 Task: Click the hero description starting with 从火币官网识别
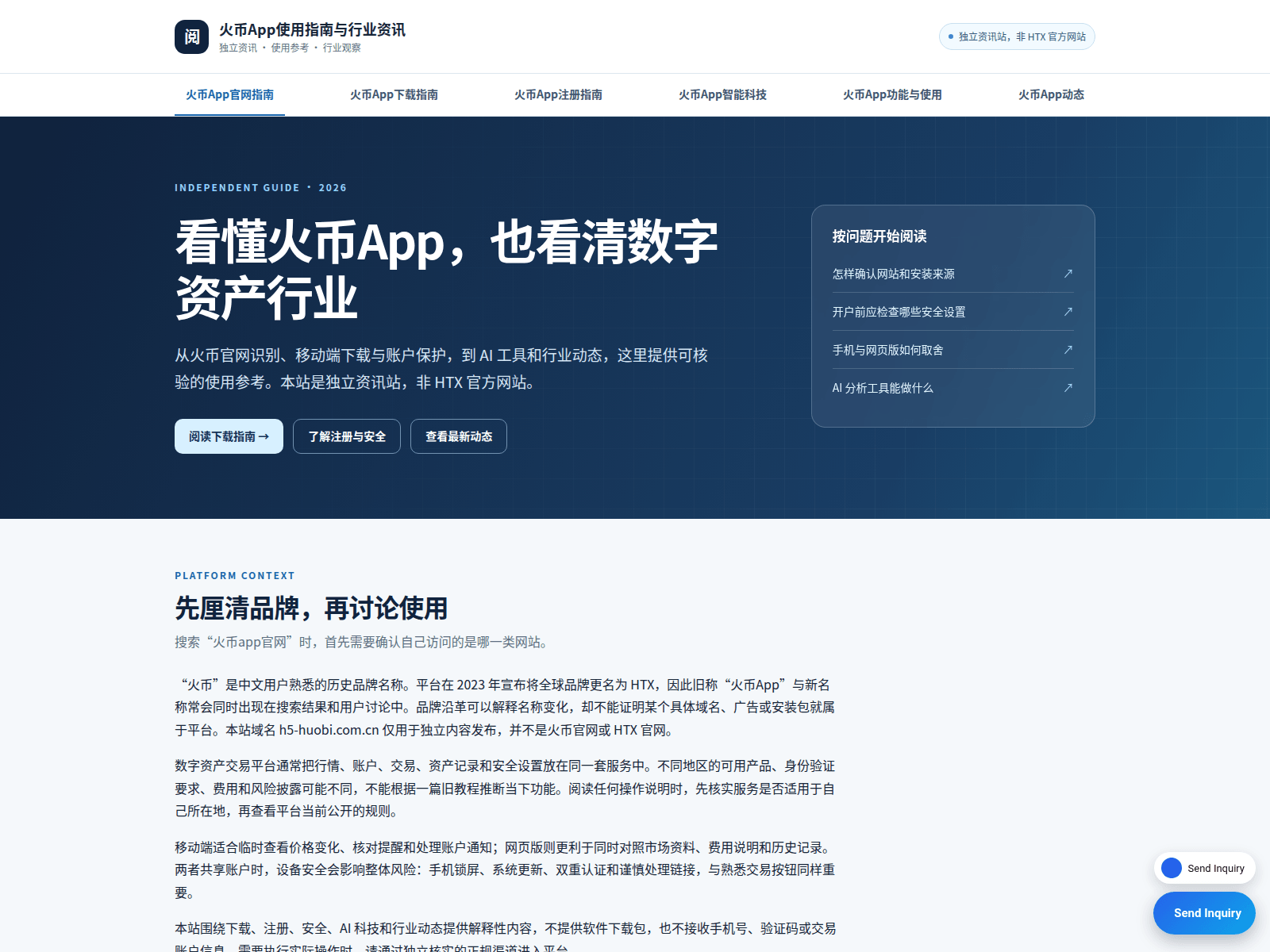tap(441, 369)
